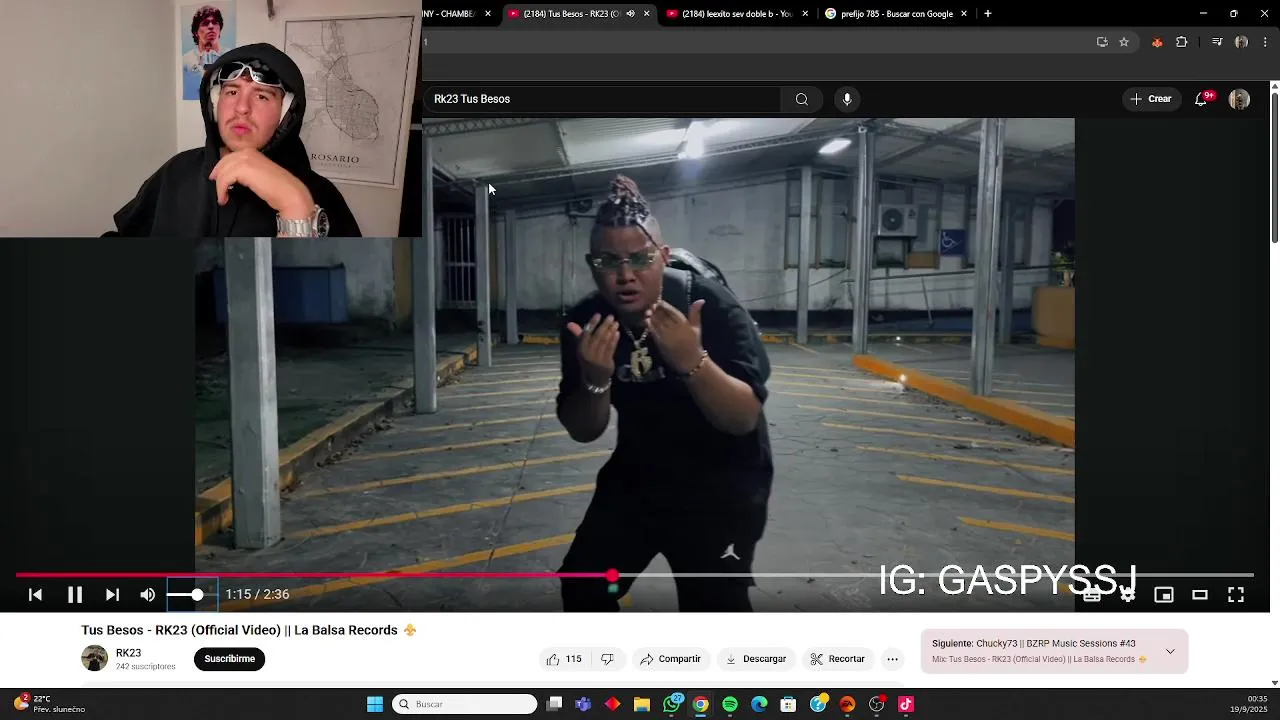Open the browser extensions puzzle icon
Viewport: 1280px width, 720px height.
click(1182, 42)
